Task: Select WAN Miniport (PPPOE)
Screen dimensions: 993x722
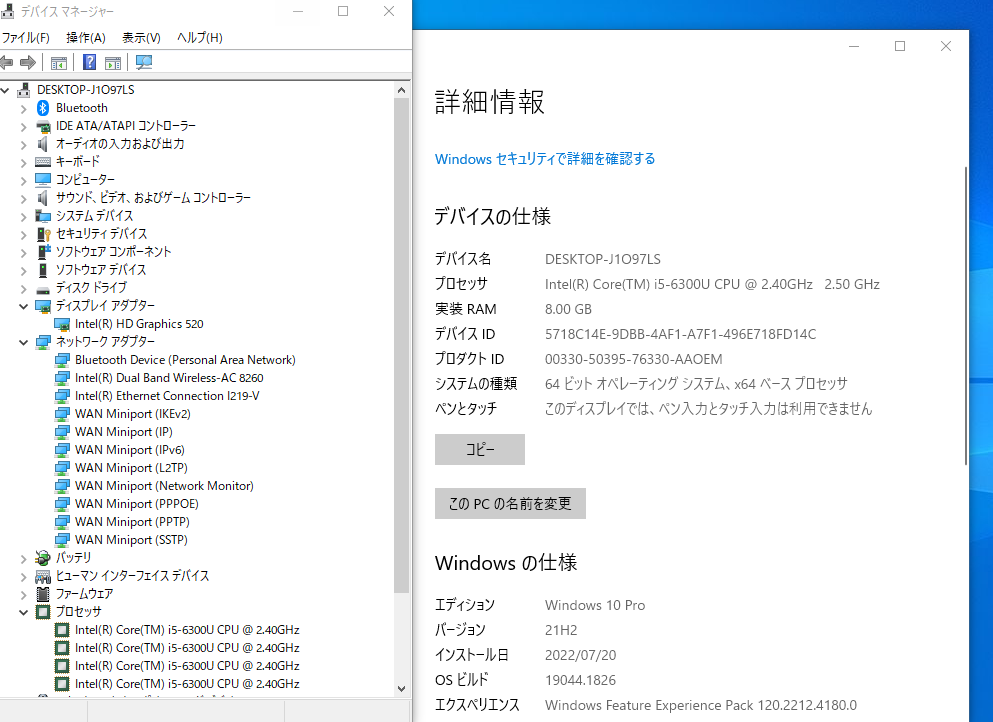Action: coord(137,504)
